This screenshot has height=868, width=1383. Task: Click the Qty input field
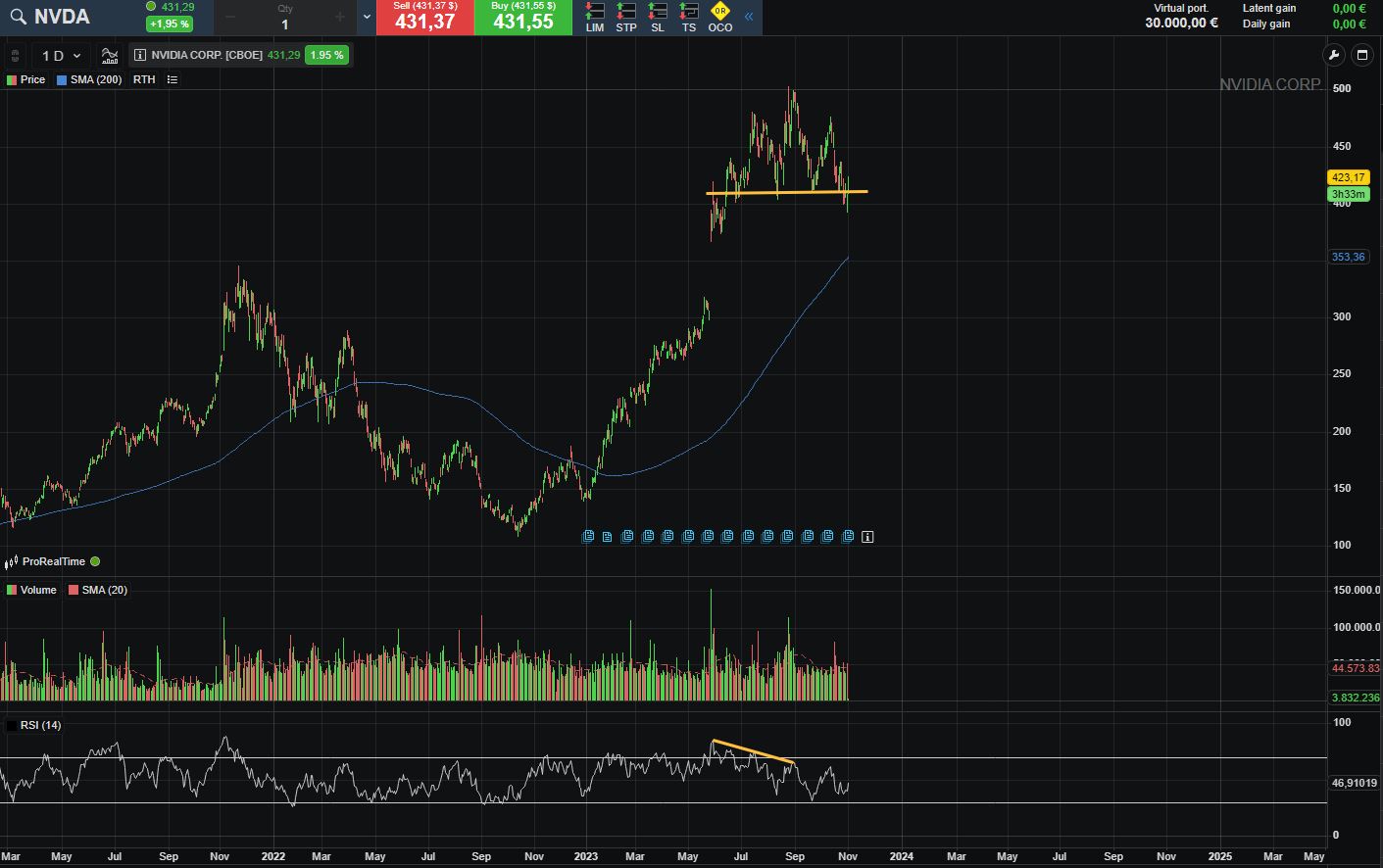pos(285,18)
